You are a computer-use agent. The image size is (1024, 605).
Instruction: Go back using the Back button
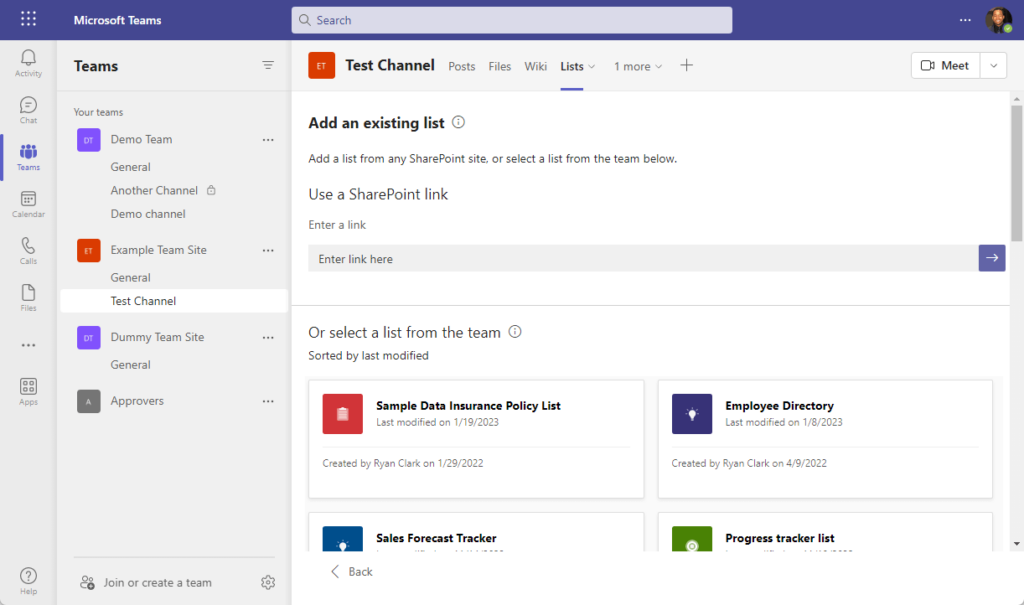[351, 572]
